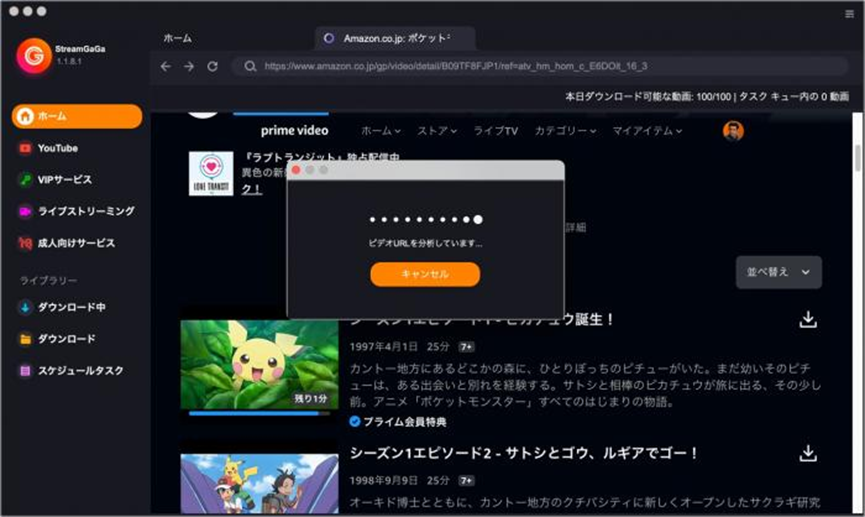The width and height of the screenshot is (865, 517).
Task: Open the Prime Video profile avatar
Action: pos(733,131)
